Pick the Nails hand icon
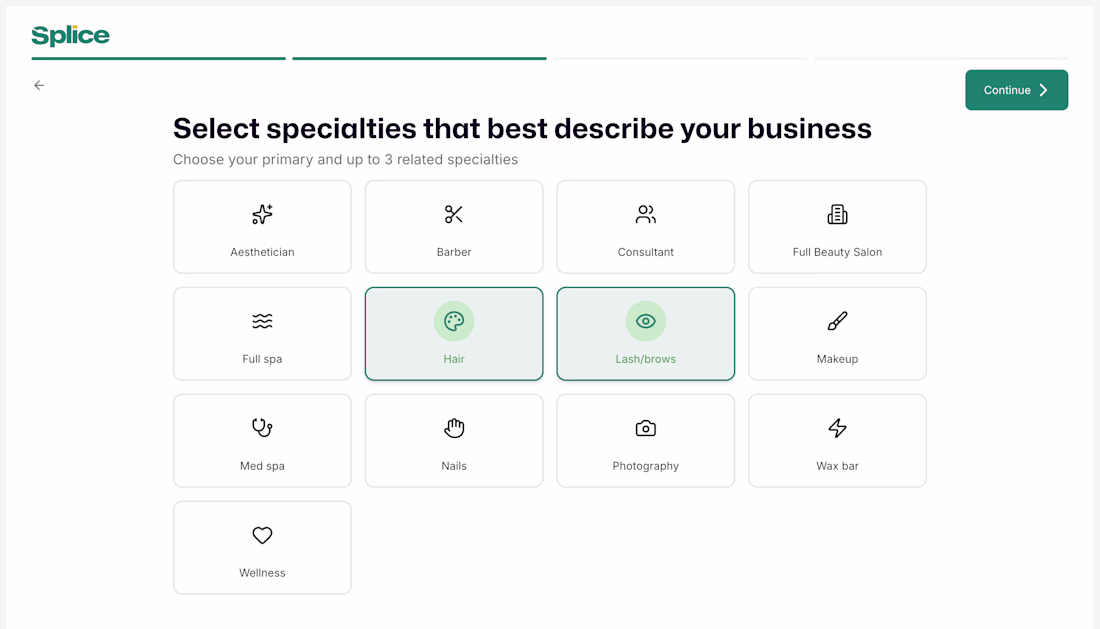 click(454, 428)
